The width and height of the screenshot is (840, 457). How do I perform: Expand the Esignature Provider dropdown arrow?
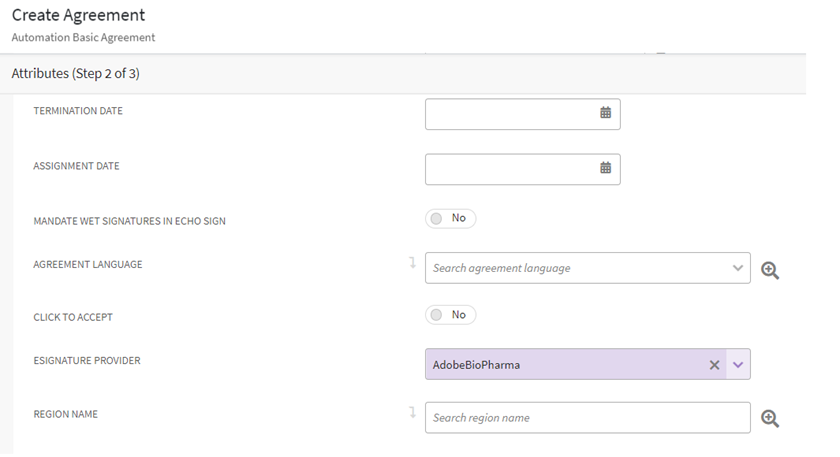point(738,365)
